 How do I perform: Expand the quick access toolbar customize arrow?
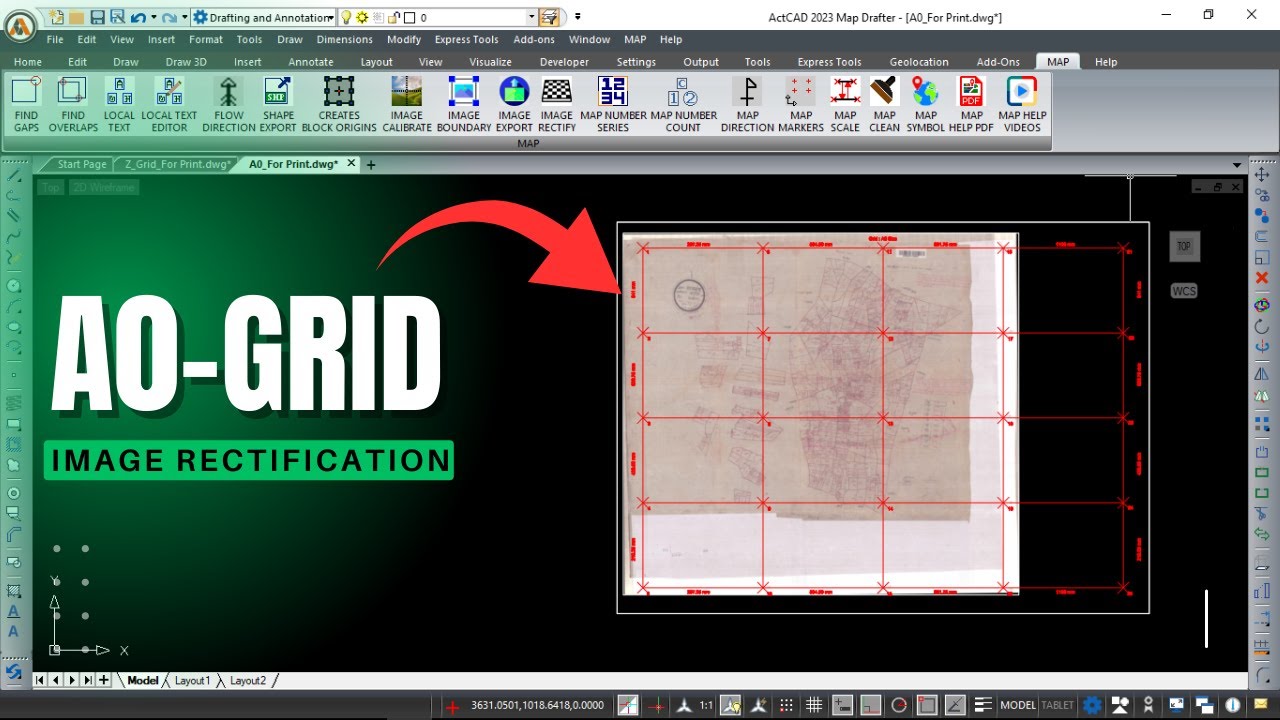[578, 17]
